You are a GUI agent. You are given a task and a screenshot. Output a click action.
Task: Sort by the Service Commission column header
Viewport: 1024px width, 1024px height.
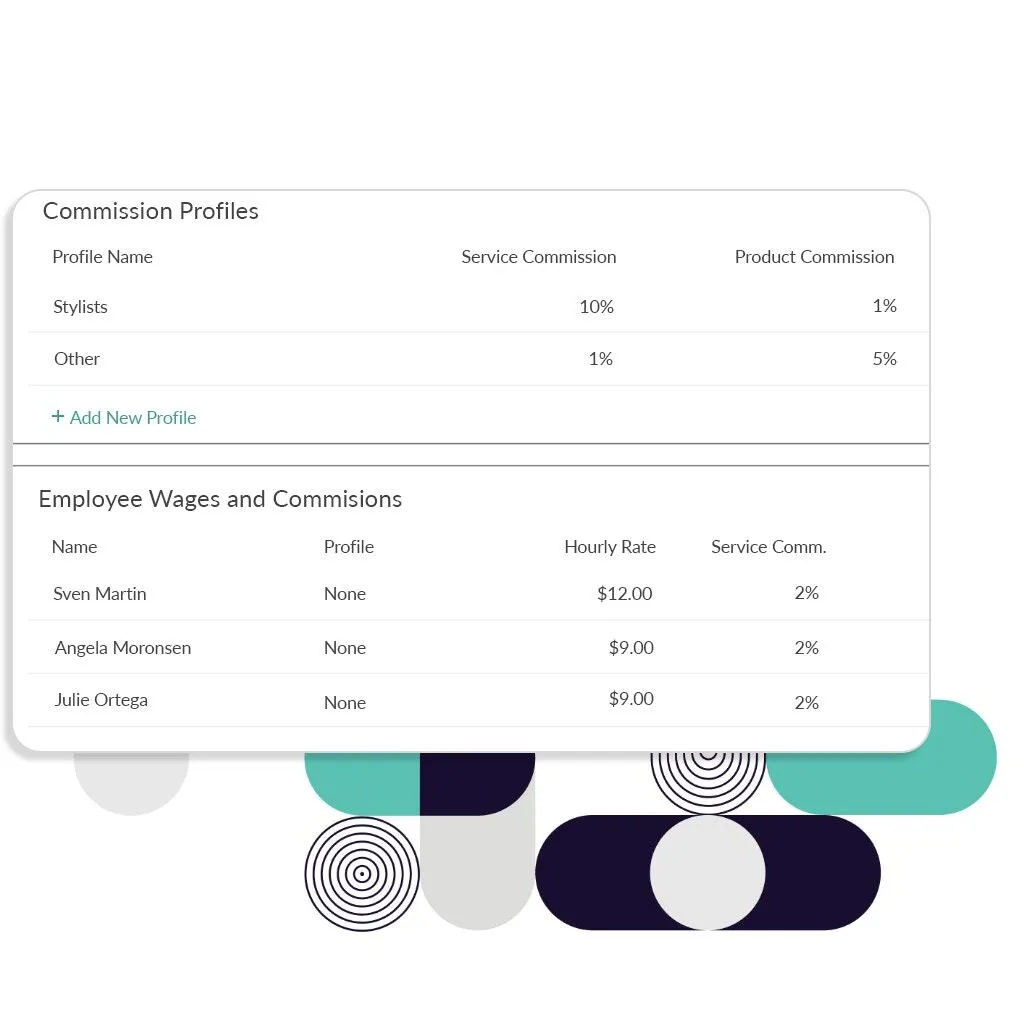point(538,257)
